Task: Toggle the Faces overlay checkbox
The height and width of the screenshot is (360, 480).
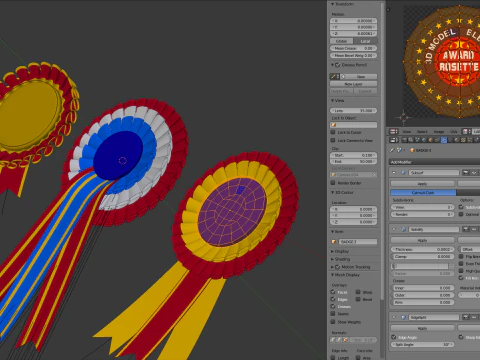Action: pos(333,292)
